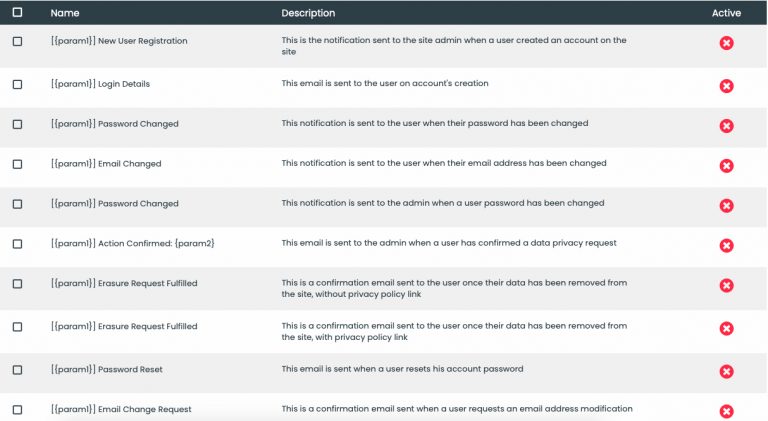Toggle the Login Details red inactive icon
The width and height of the screenshot is (768, 421).
pyautogui.click(x=726, y=86)
